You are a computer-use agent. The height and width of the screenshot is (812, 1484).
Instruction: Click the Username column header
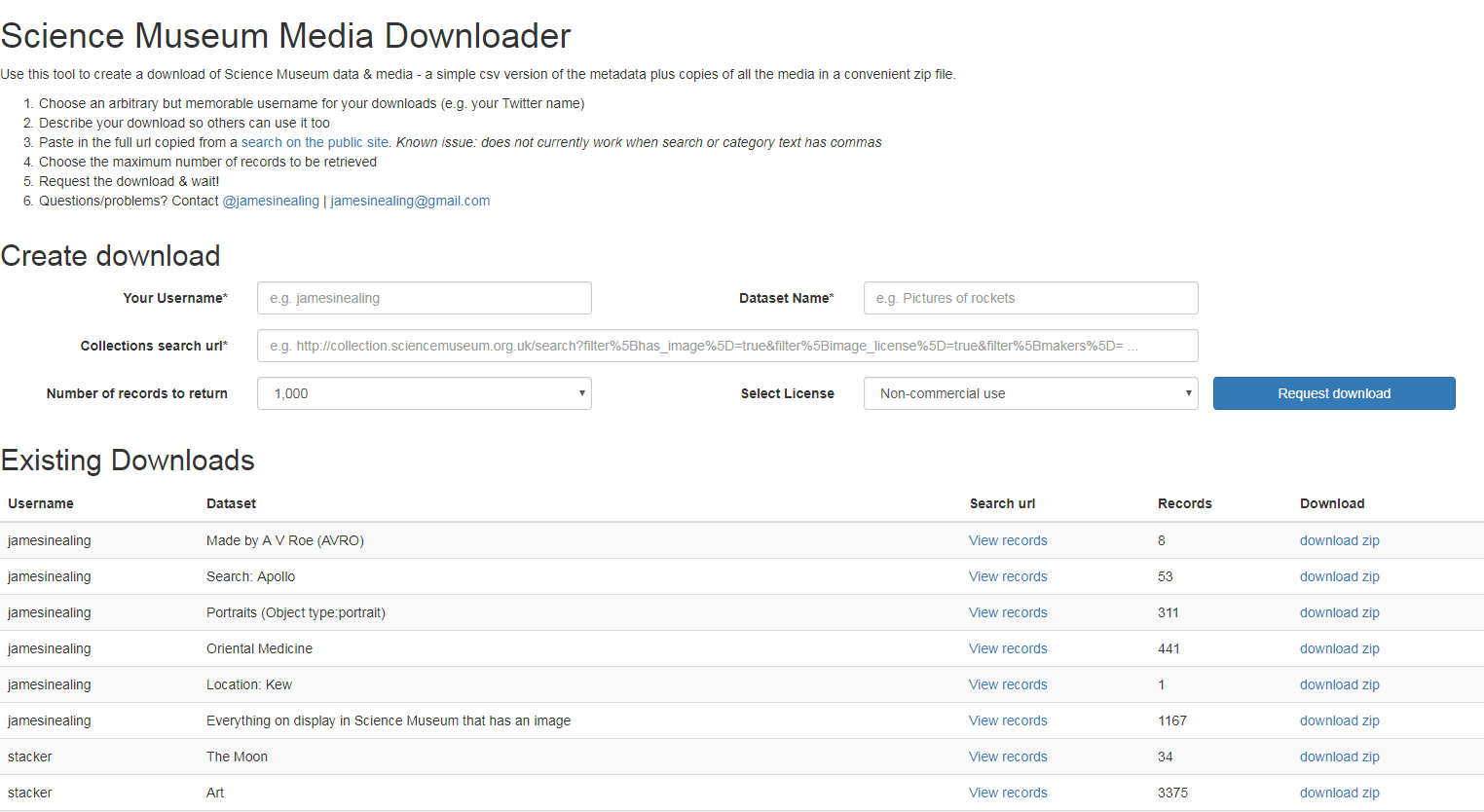click(x=41, y=503)
